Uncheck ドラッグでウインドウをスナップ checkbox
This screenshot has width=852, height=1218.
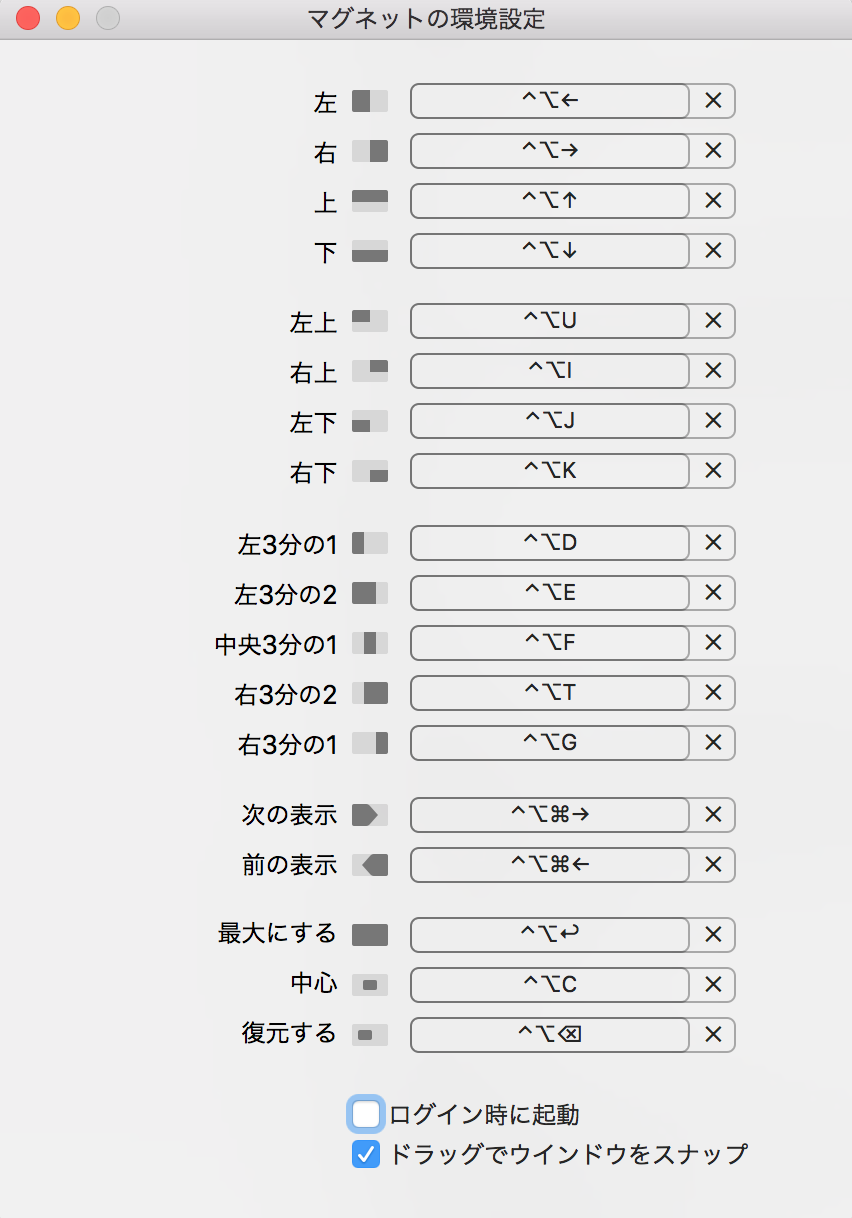pos(366,1155)
